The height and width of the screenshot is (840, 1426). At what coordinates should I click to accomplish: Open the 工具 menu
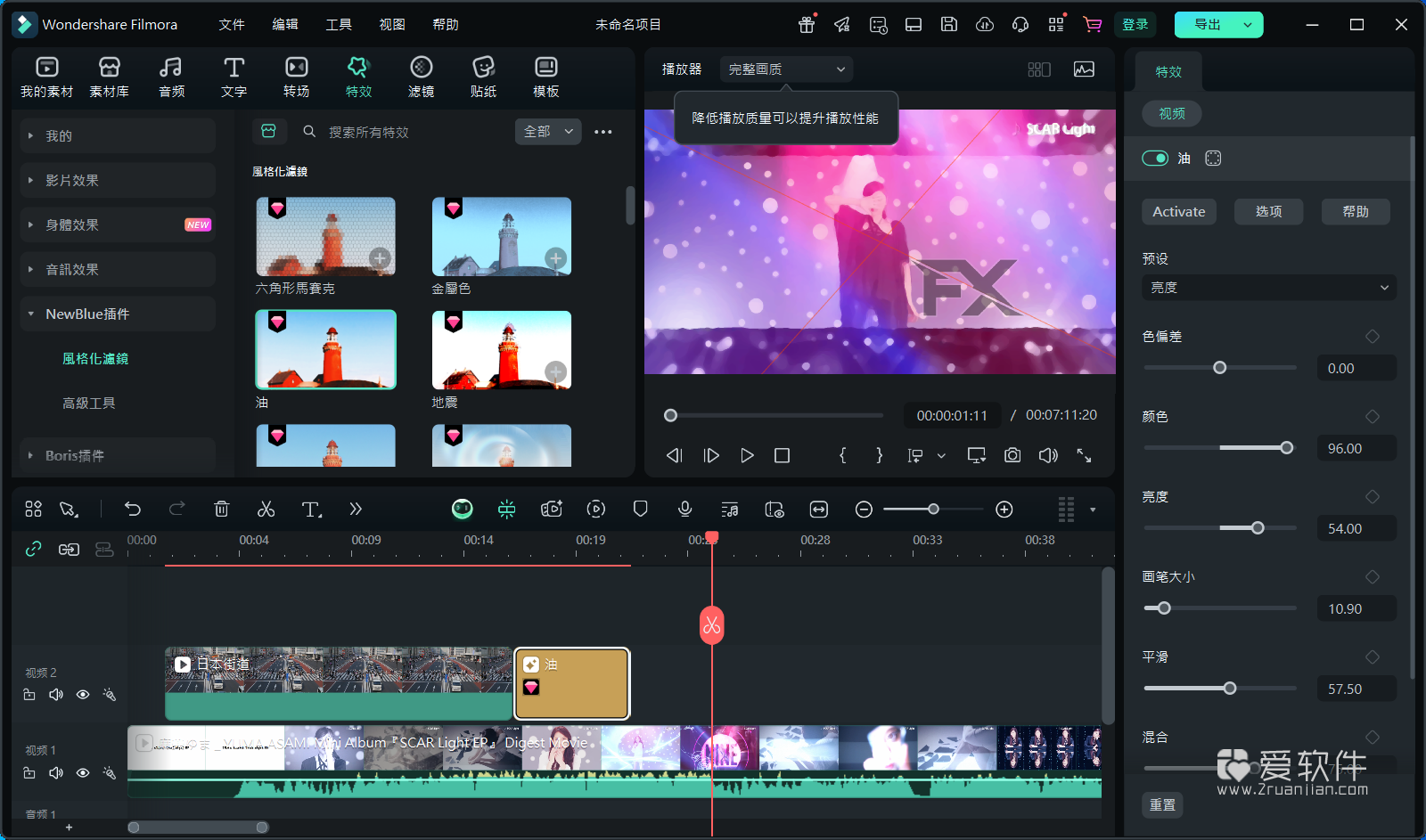339,24
